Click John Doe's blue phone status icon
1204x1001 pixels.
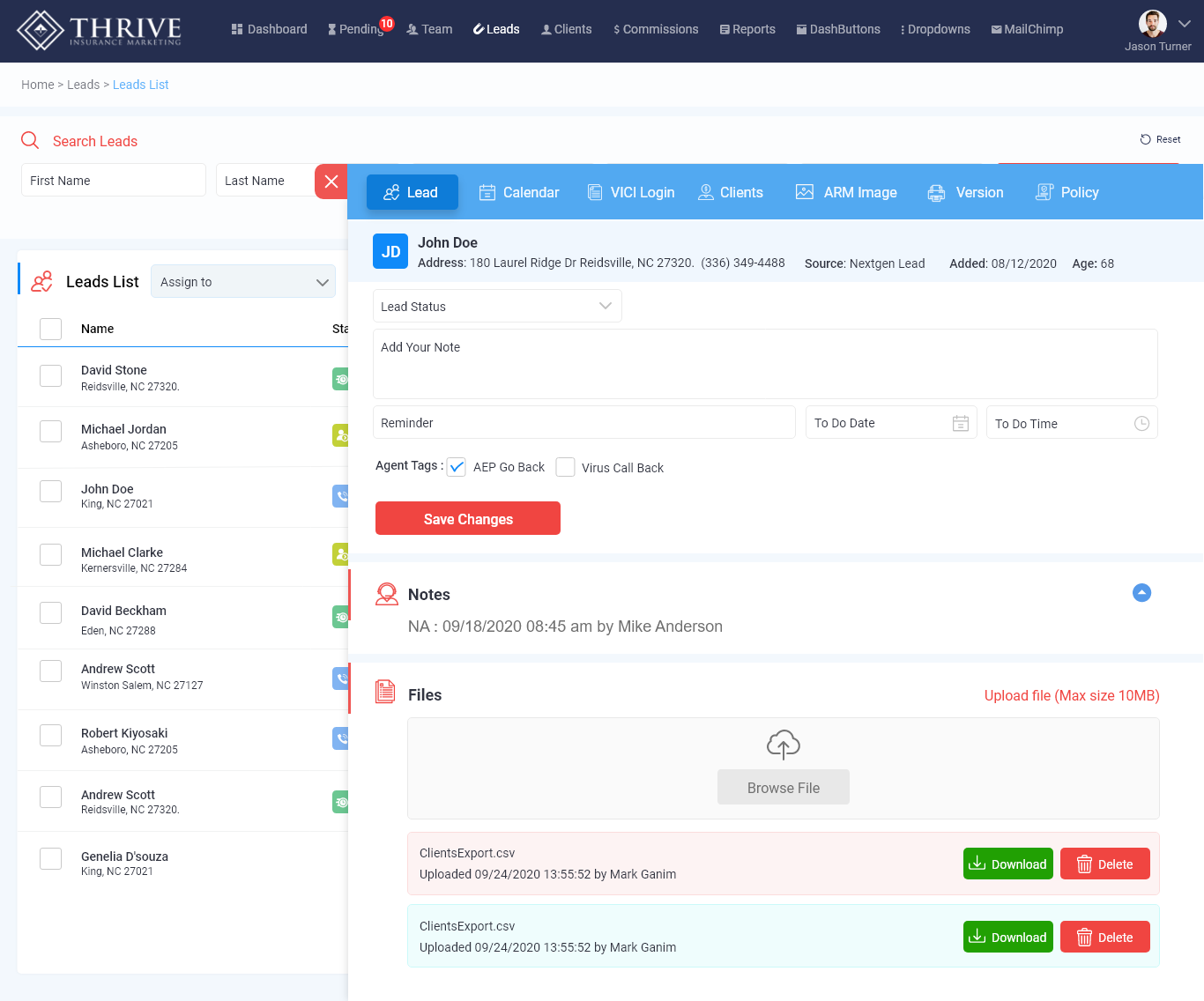pos(340,496)
